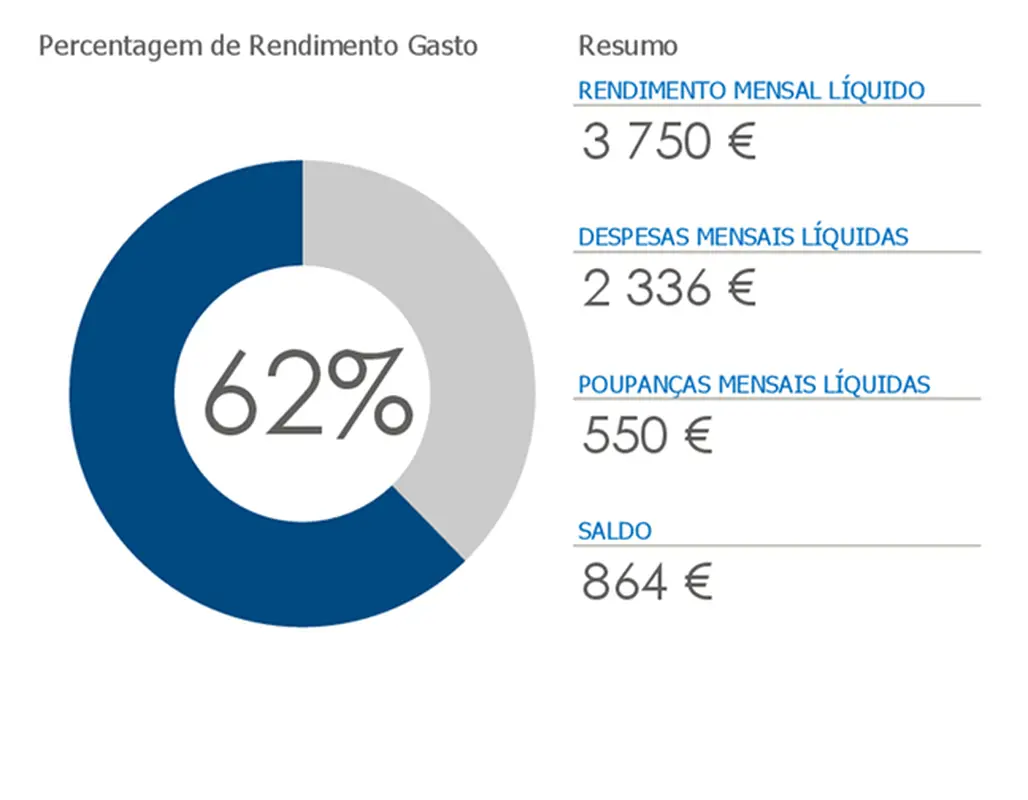Viewport: 1028px width, 800px height.
Task: Click the euro symbol after 3 750
Action: click(x=740, y=143)
